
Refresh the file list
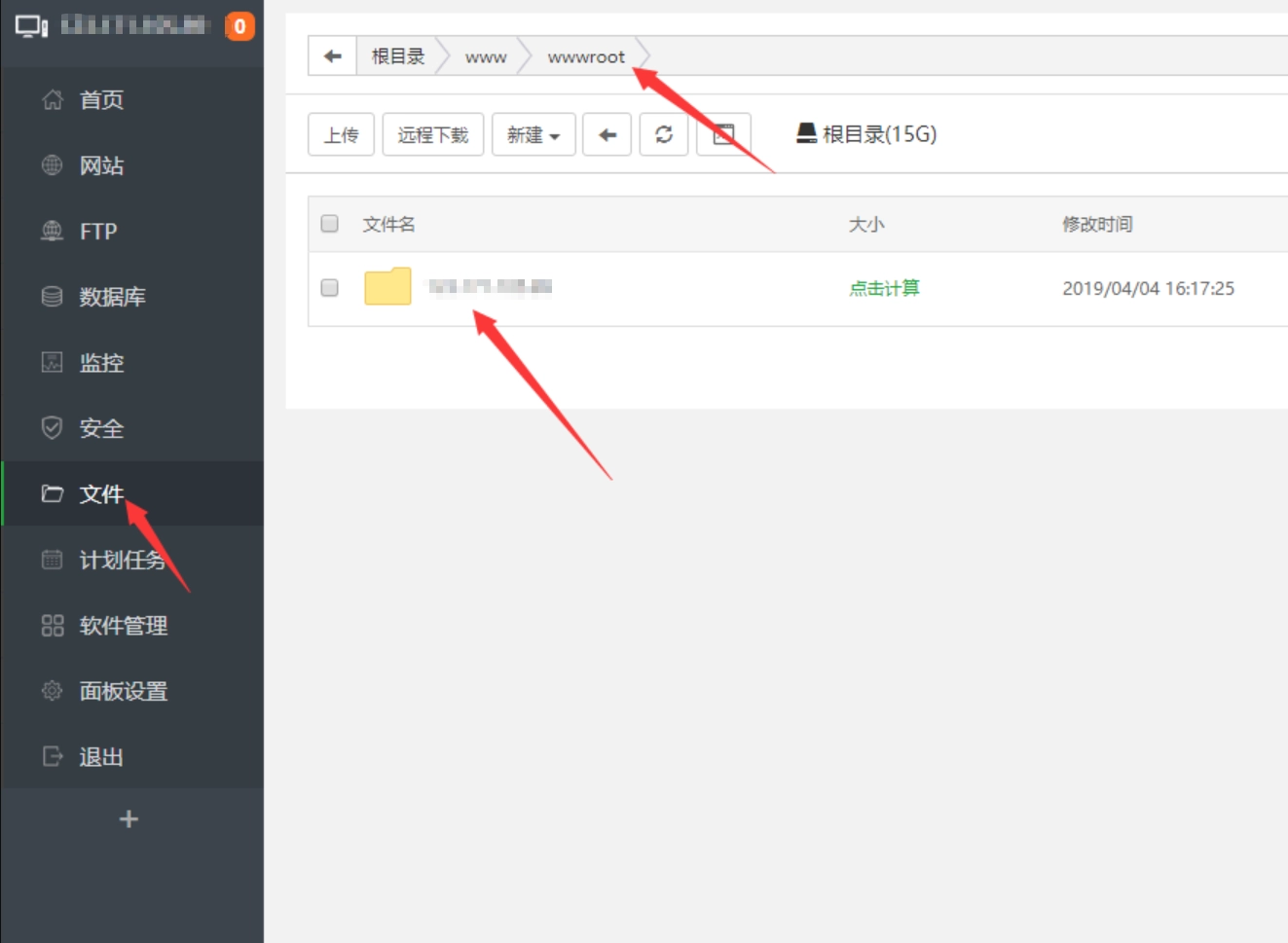[664, 134]
